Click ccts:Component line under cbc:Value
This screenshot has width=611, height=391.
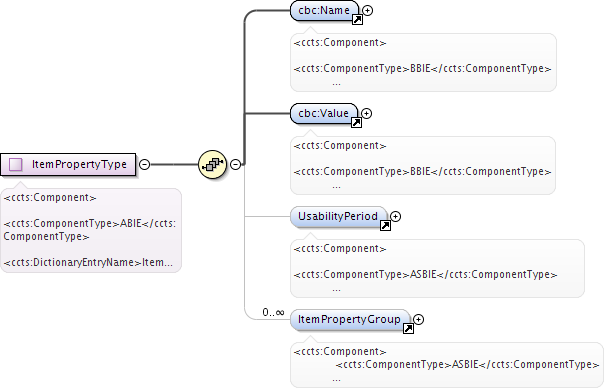340,146
